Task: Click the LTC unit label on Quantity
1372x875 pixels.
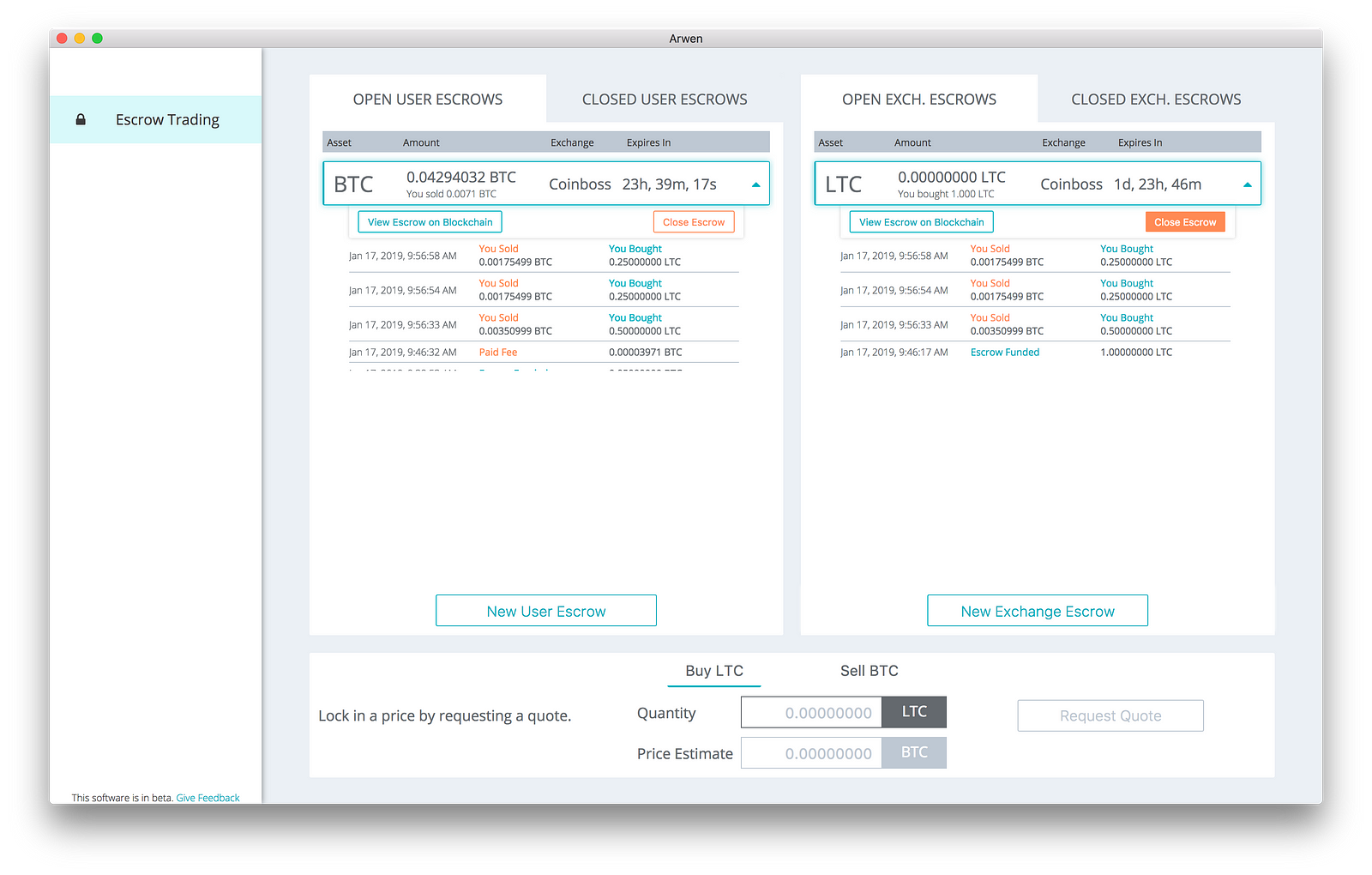Action: [914, 712]
